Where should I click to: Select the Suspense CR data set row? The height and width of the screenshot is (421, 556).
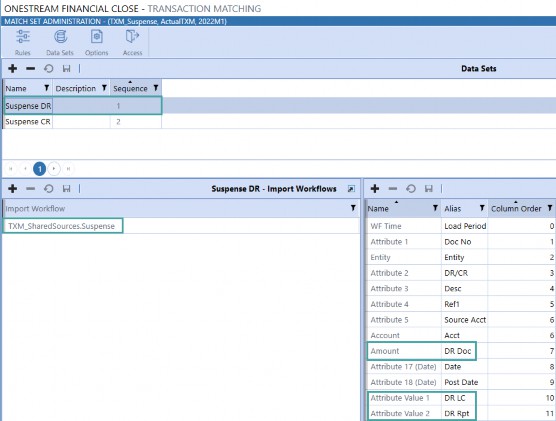82,122
